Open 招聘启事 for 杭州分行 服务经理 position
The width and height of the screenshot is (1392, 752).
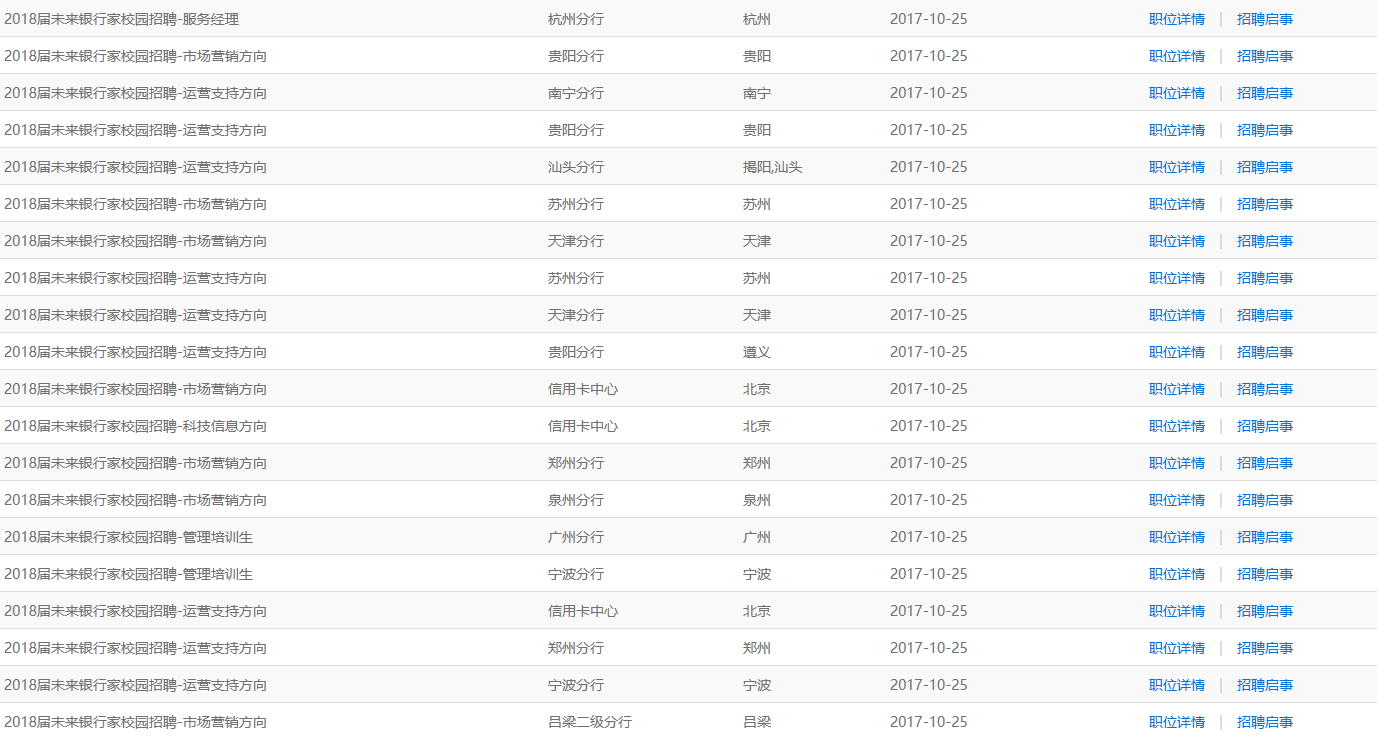[1264, 19]
